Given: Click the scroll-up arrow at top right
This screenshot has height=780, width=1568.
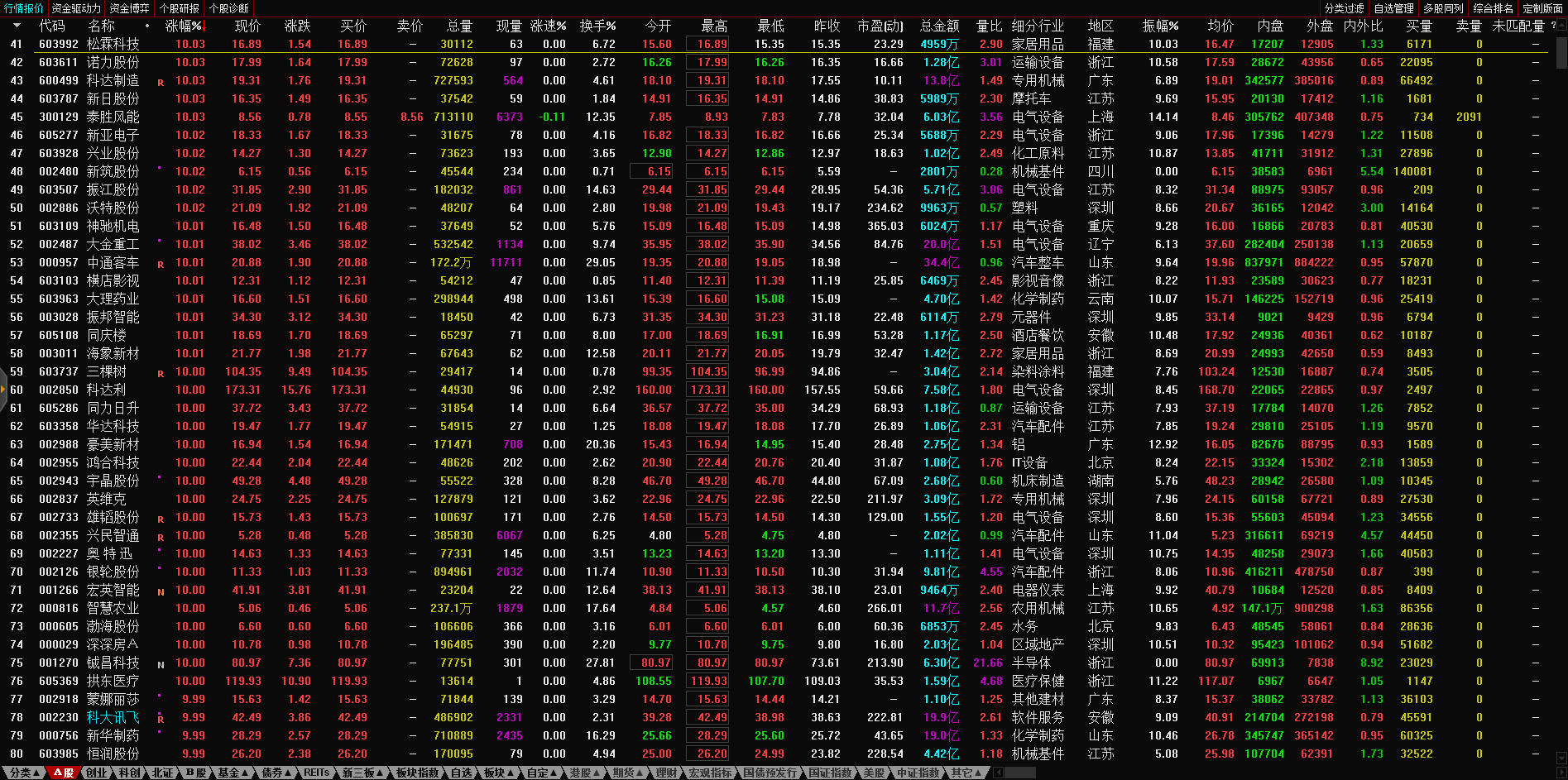Looking at the screenshot, I should 1561,26.
